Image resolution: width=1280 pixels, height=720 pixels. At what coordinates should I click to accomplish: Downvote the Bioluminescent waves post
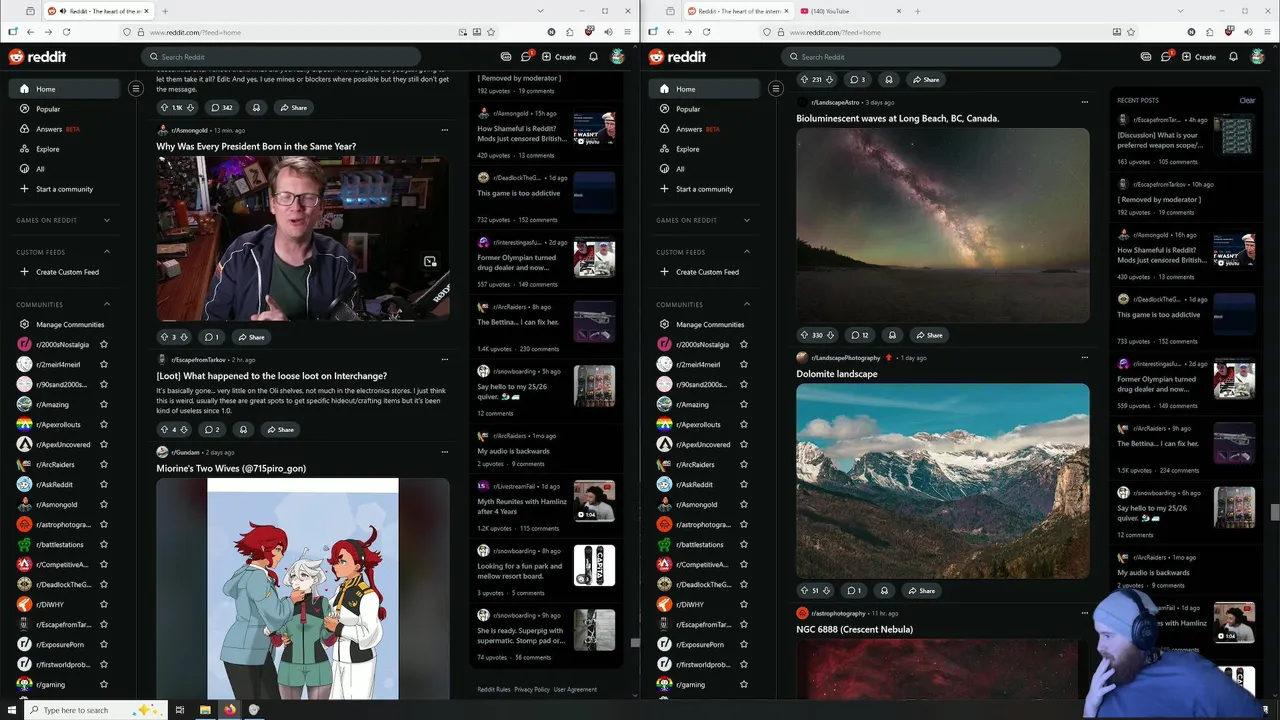click(829, 80)
